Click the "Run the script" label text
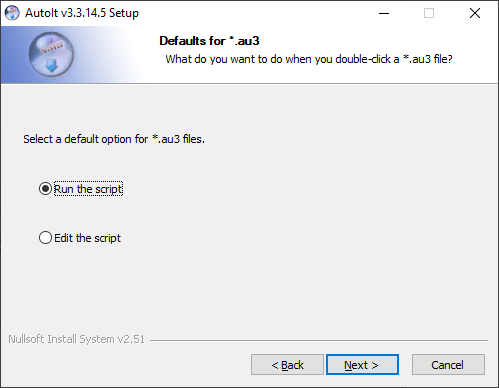The height and width of the screenshot is (388, 499). click(88, 189)
